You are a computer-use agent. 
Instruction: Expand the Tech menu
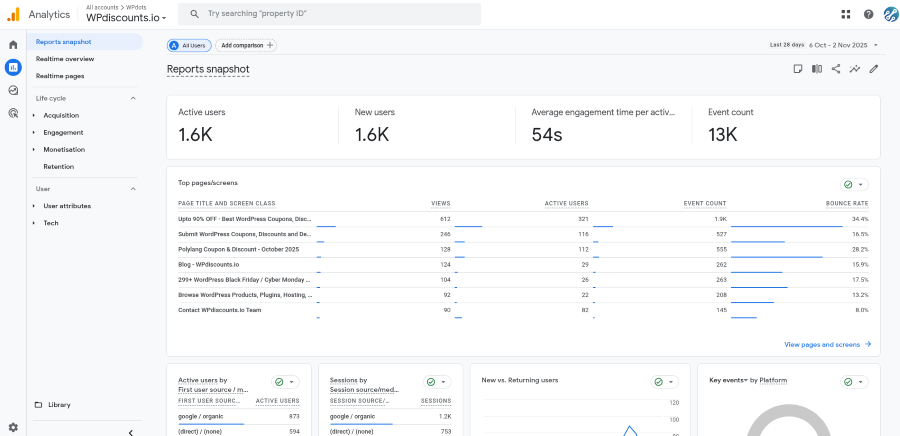(x=34, y=223)
